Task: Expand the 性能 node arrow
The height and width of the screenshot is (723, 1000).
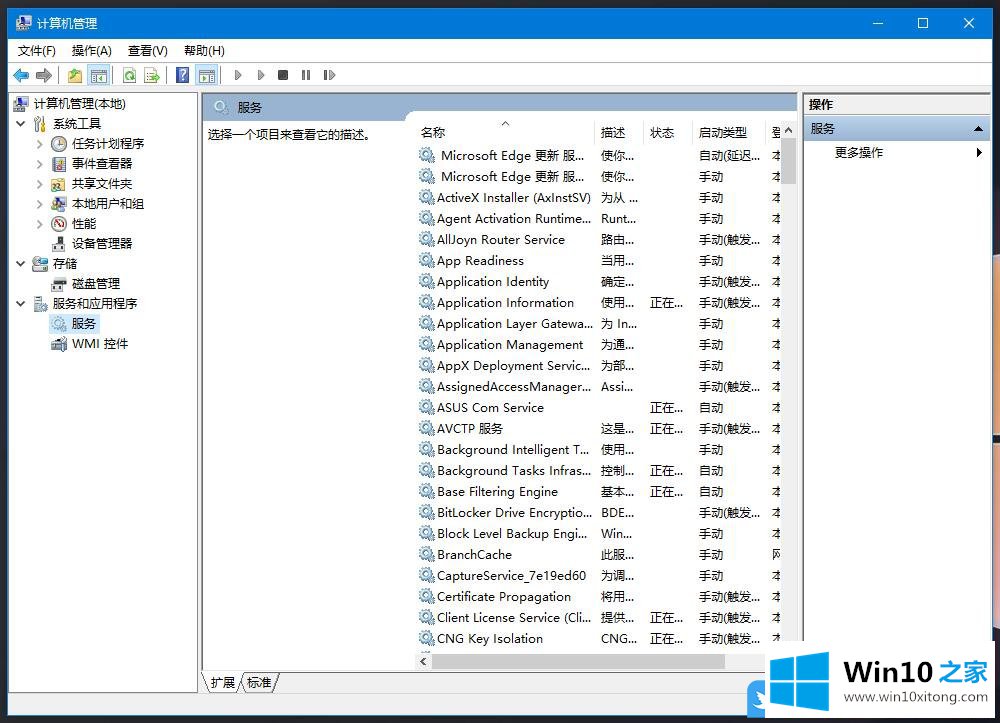Action: [40, 224]
